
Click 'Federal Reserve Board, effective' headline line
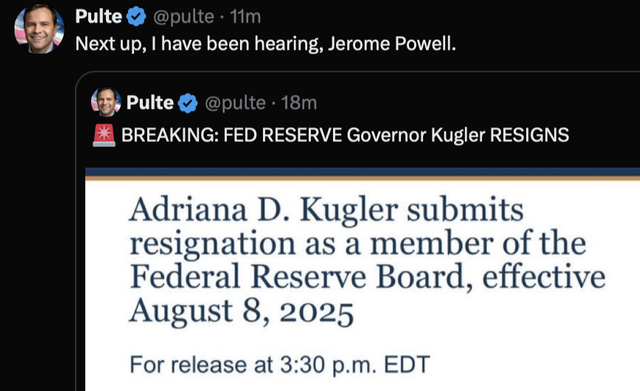tap(368, 277)
